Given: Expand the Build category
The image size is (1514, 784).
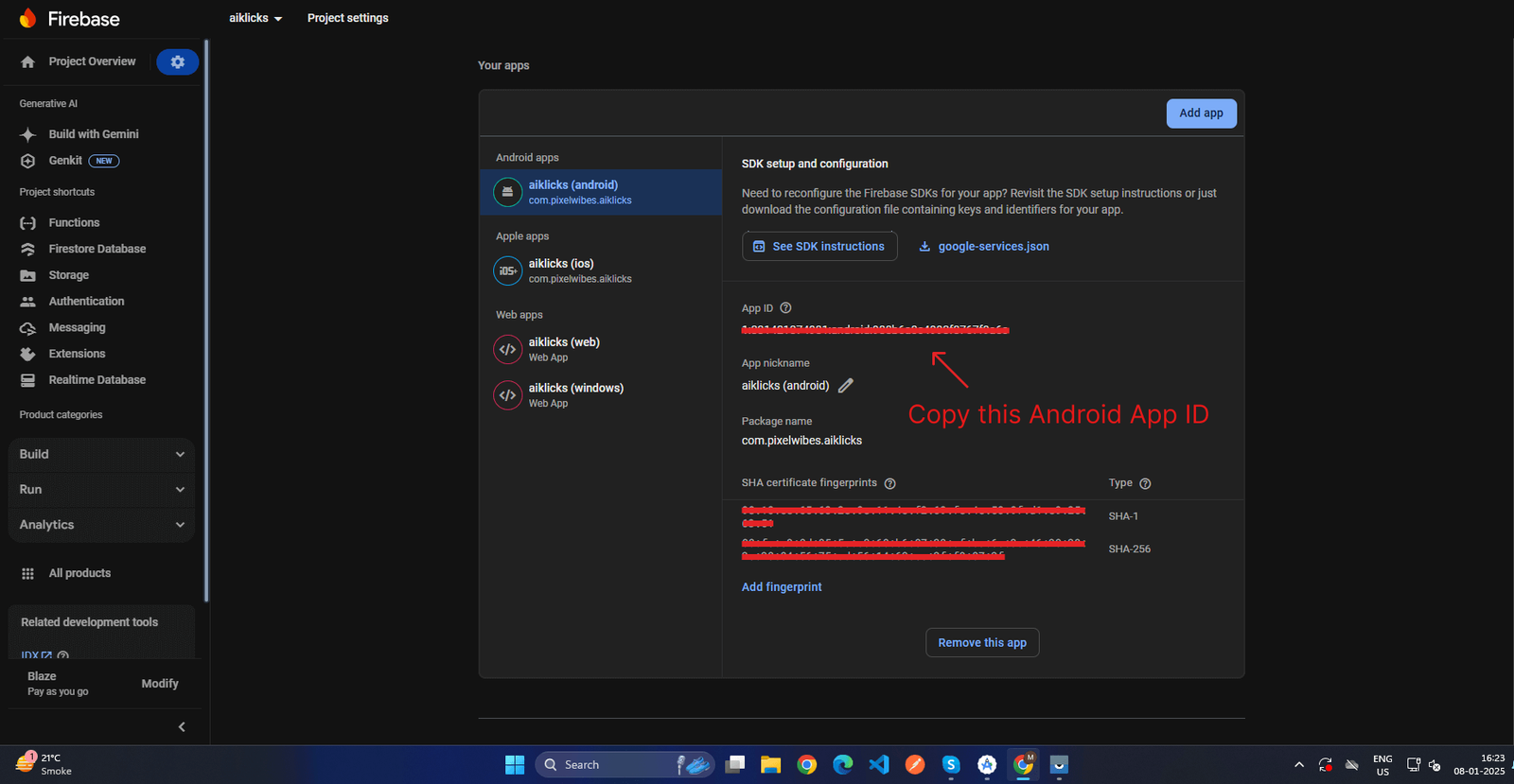Looking at the screenshot, I should click(x=101, y=455).
